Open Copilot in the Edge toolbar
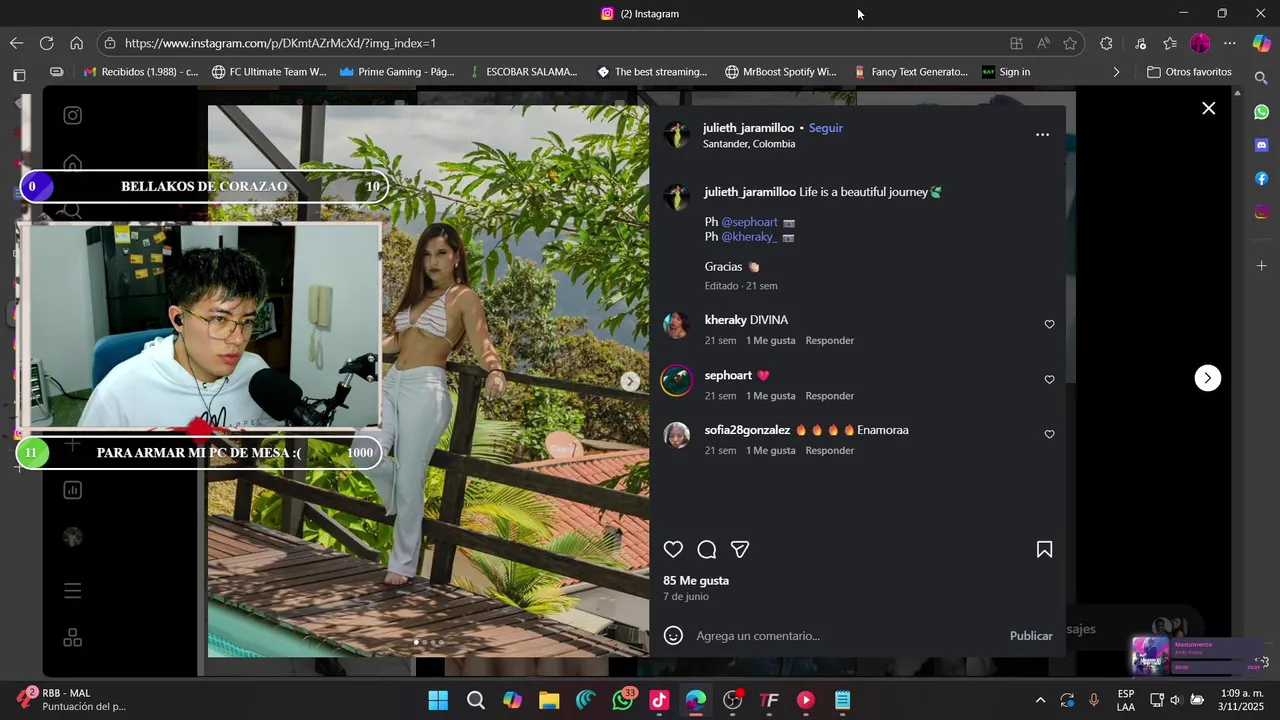Screen dimensions: 1280x720 (x=1261, y=43)
